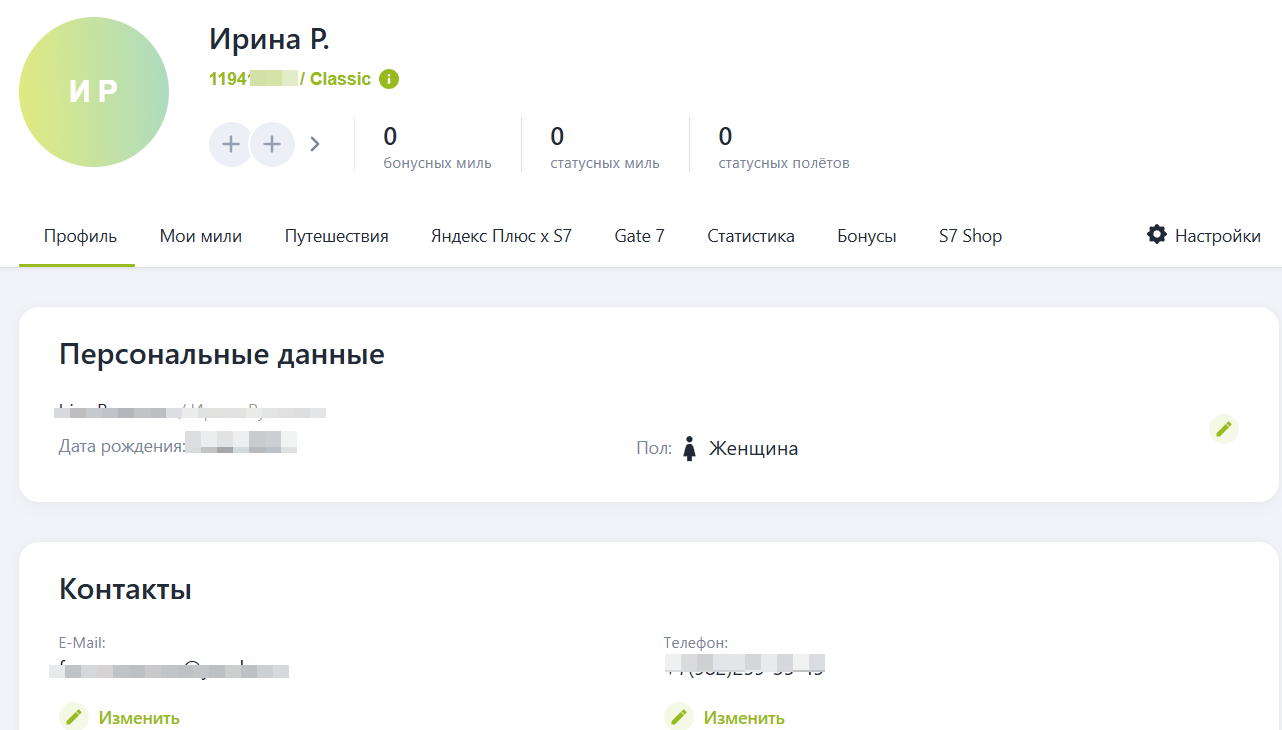Click the pencil icon beside E-Mail Изменить
The width and height of the screenshot is (1282, 730).
(74, 717)
